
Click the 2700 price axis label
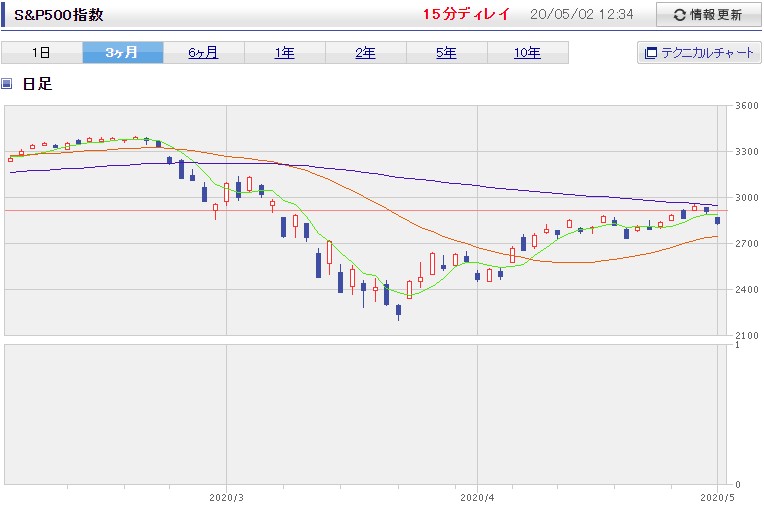747,243
